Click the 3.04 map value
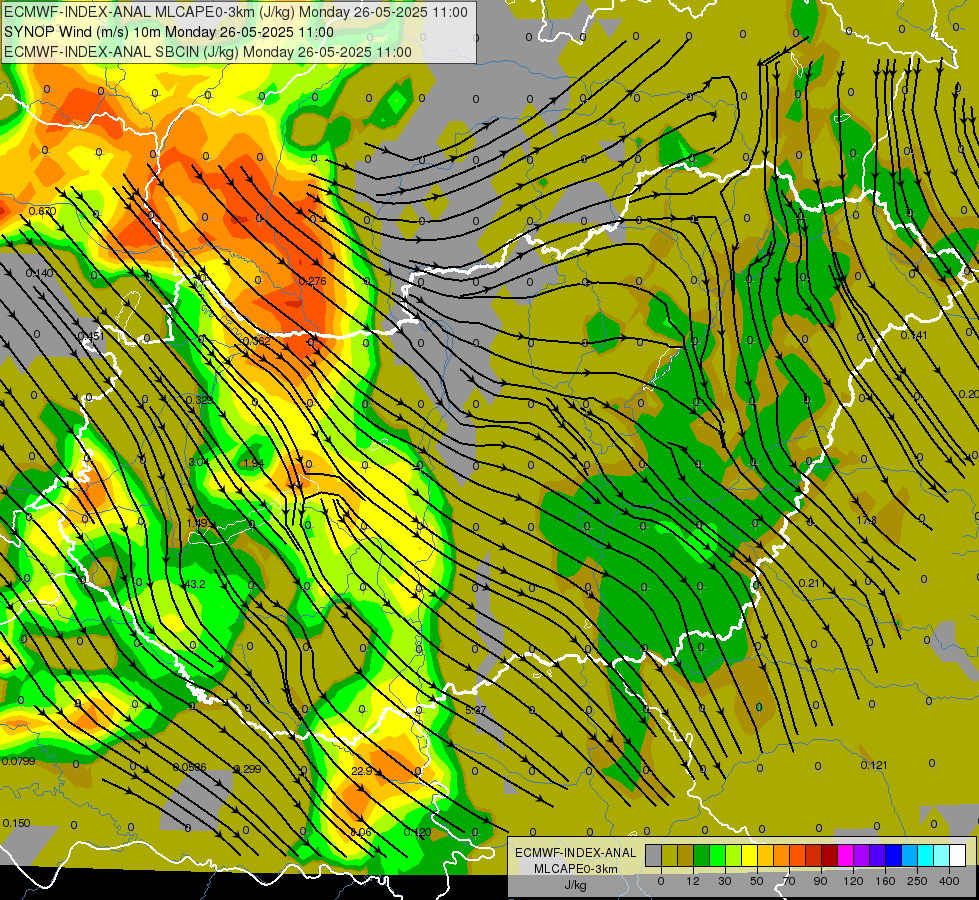This screenshot has width=979, height=900. tap(199, 462)
